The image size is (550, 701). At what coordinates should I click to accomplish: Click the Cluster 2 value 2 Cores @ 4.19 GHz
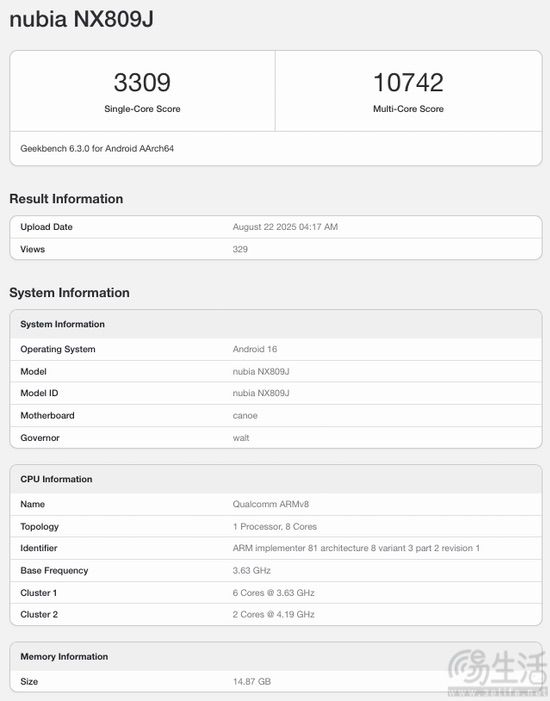pos(273,614)
